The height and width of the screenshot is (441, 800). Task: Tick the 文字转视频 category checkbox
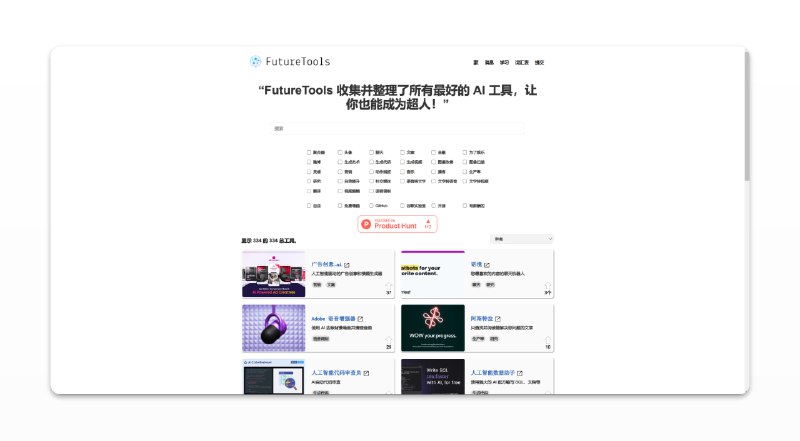point(465,181)
